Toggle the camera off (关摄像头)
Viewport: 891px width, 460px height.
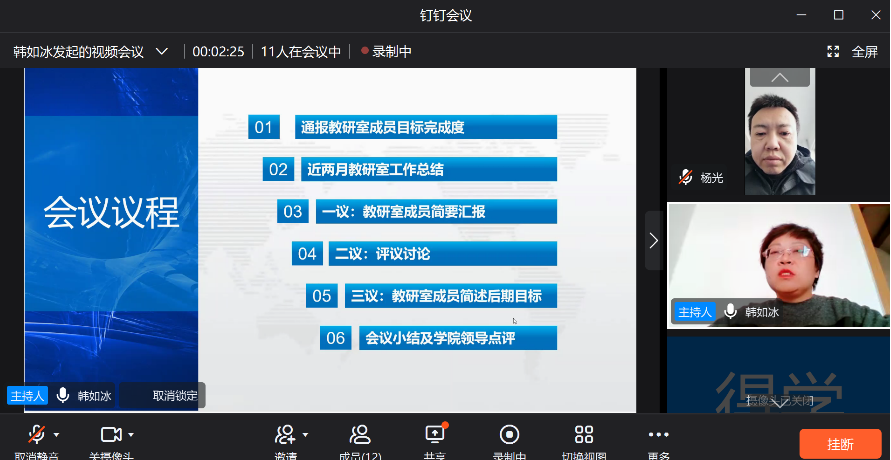pyautogui.click(x=111, y=435)
